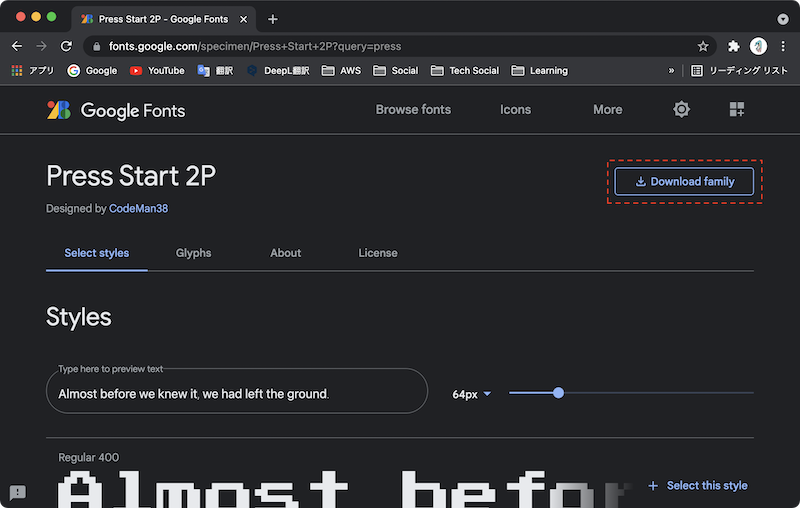
Task: Click the preview text input field
Action: (x=237, y=391)
